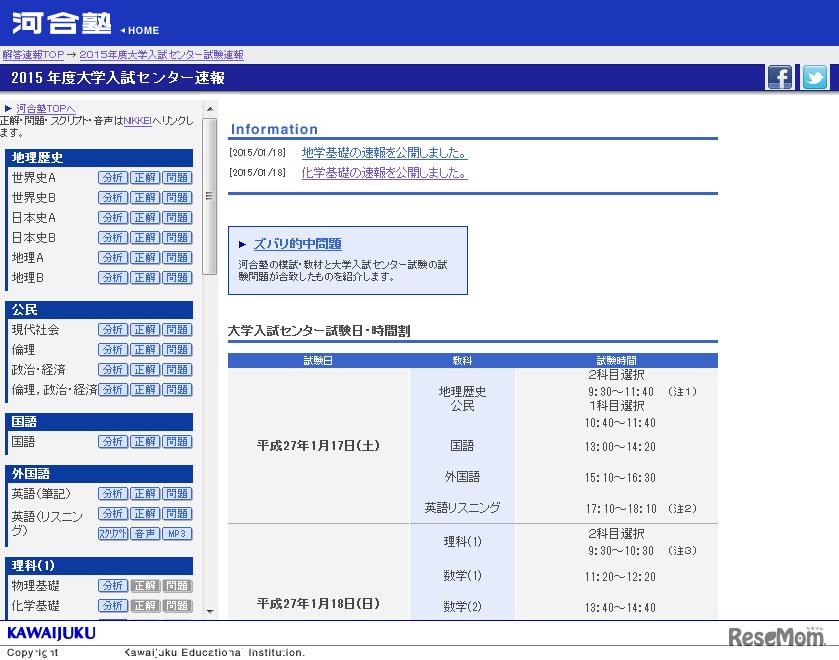Open 分析 for 世界史B
839x660 pixels.
click(112, 197)
